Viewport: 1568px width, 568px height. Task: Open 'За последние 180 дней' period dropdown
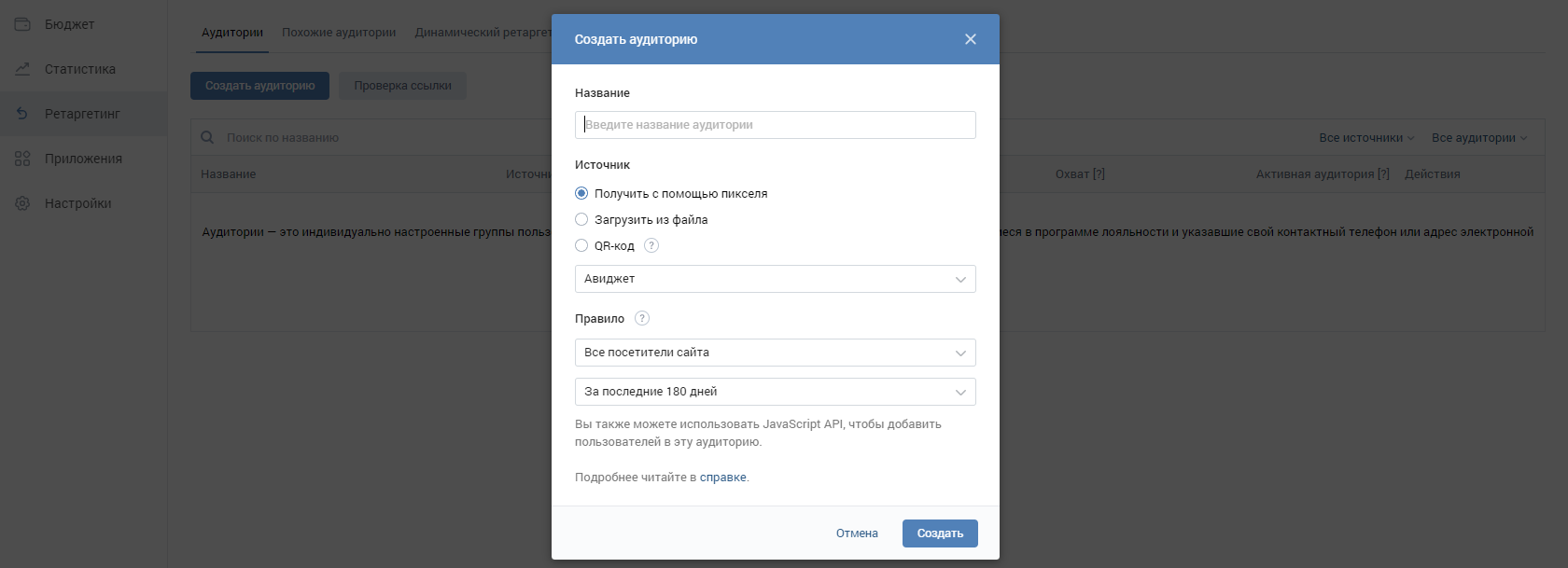point(776,392)
